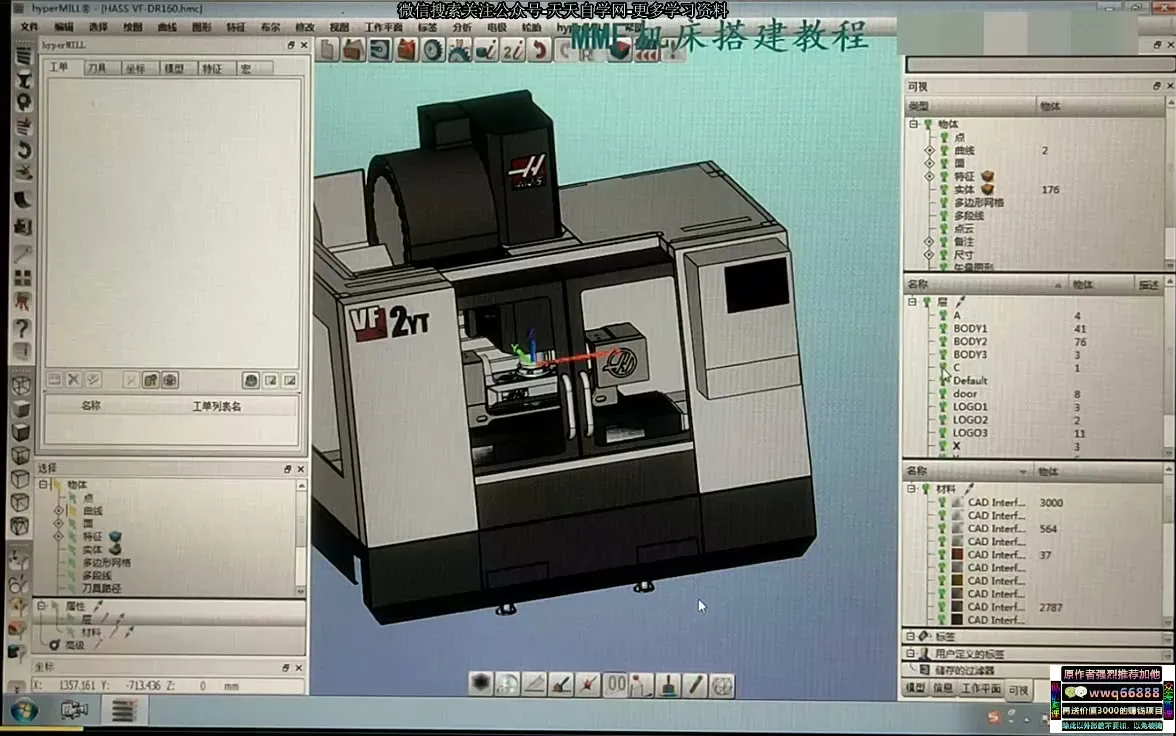Switch to the 刀具 tab in hyperMILL panel
Screen dimensions: 1176x736
pyautogui.click(x=96, y=69)
